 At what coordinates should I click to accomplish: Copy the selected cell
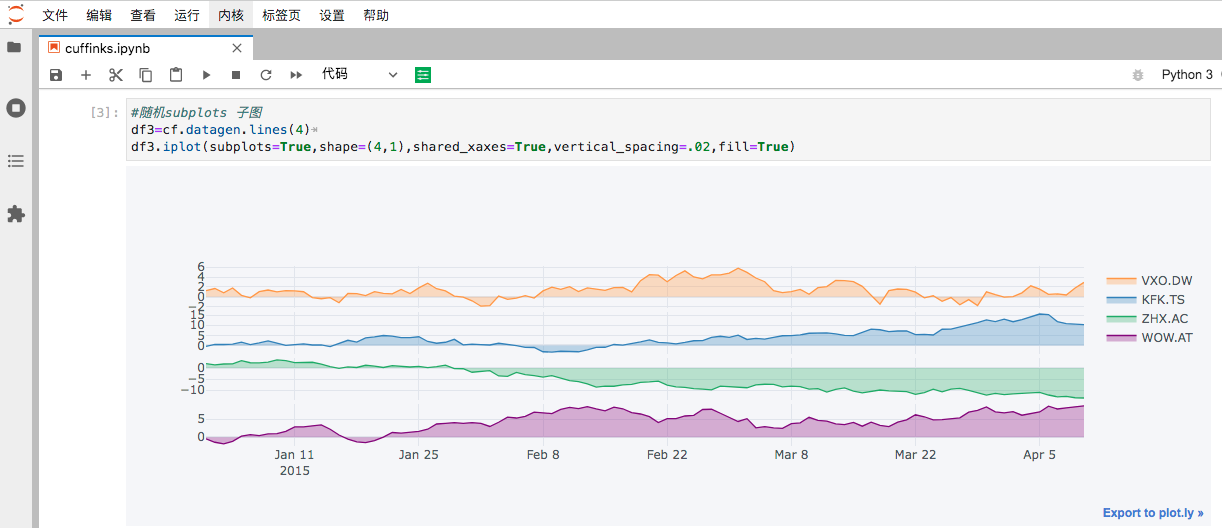(x=146, y=75)
